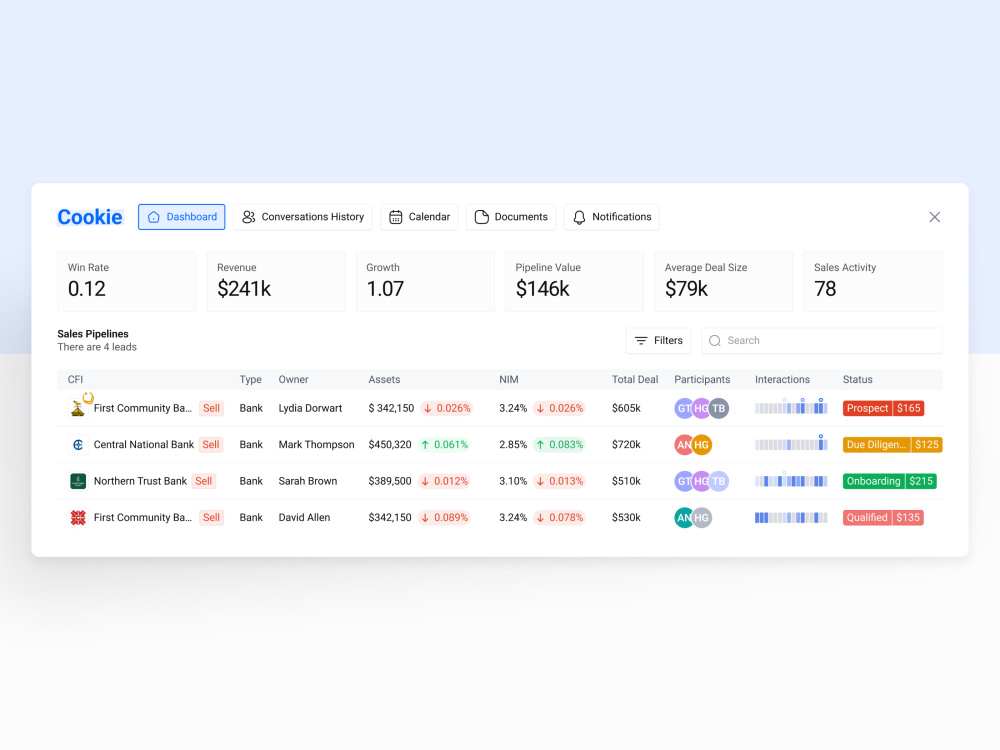Click Northern Trust Bank logo icon
The width and height of the screenshot is (1000, 750).
[x=78, y=481]
